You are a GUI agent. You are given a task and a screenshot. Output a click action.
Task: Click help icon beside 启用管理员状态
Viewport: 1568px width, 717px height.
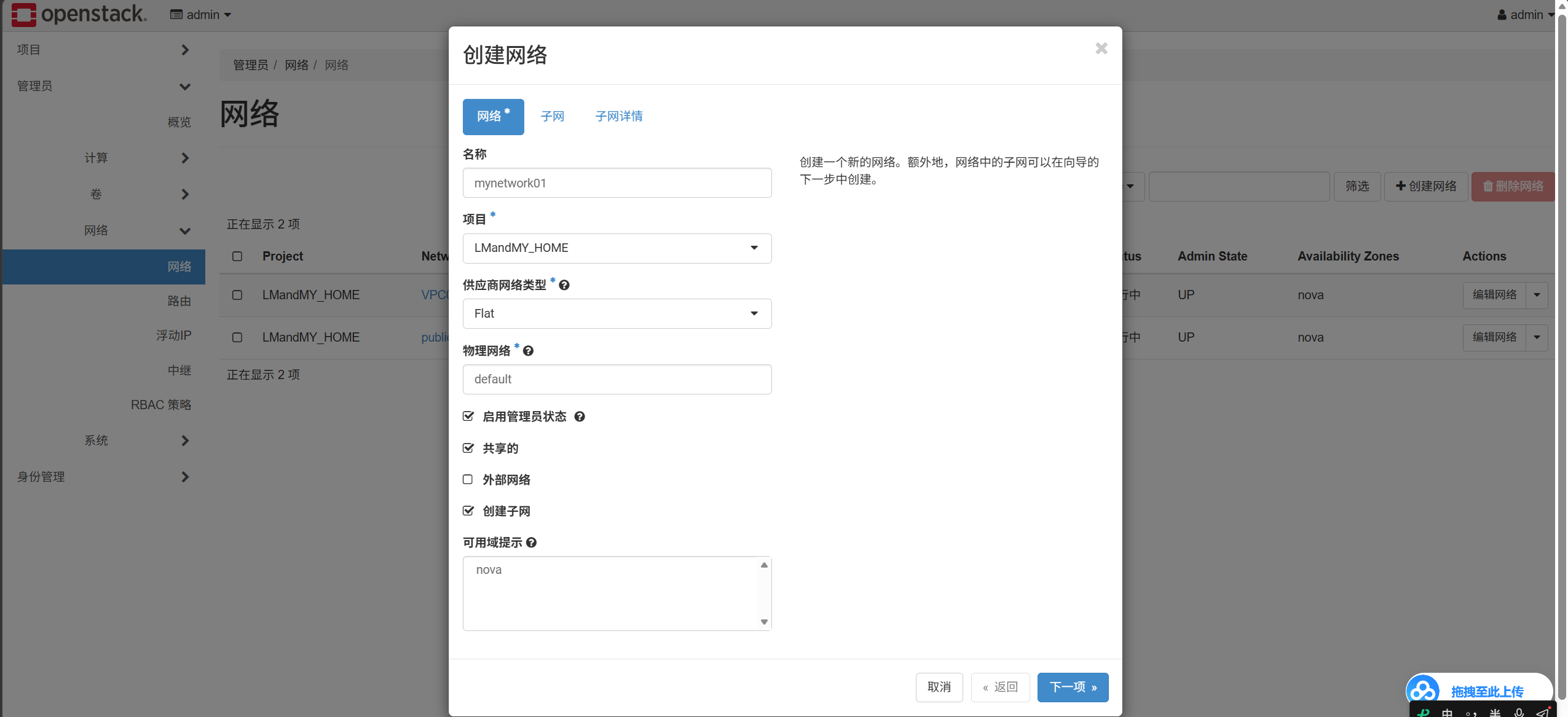(x=579, y=417)
